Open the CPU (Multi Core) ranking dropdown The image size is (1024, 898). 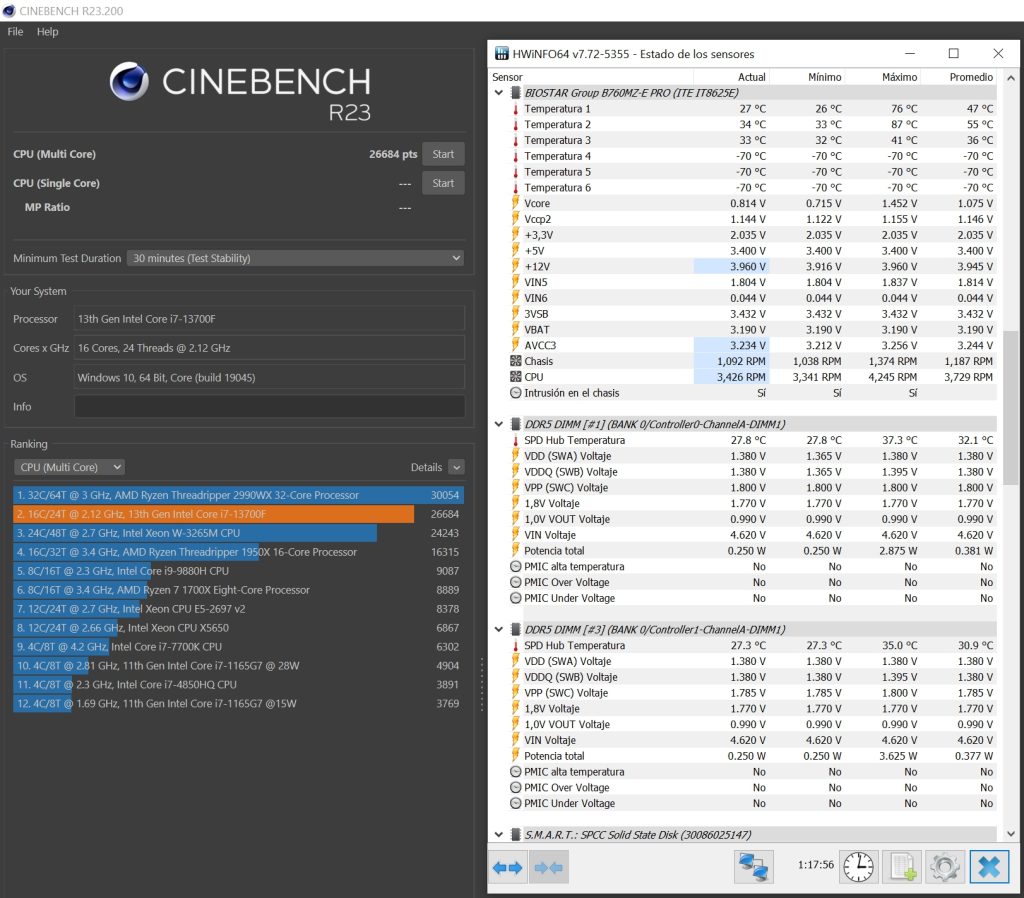tap(69, 467)
